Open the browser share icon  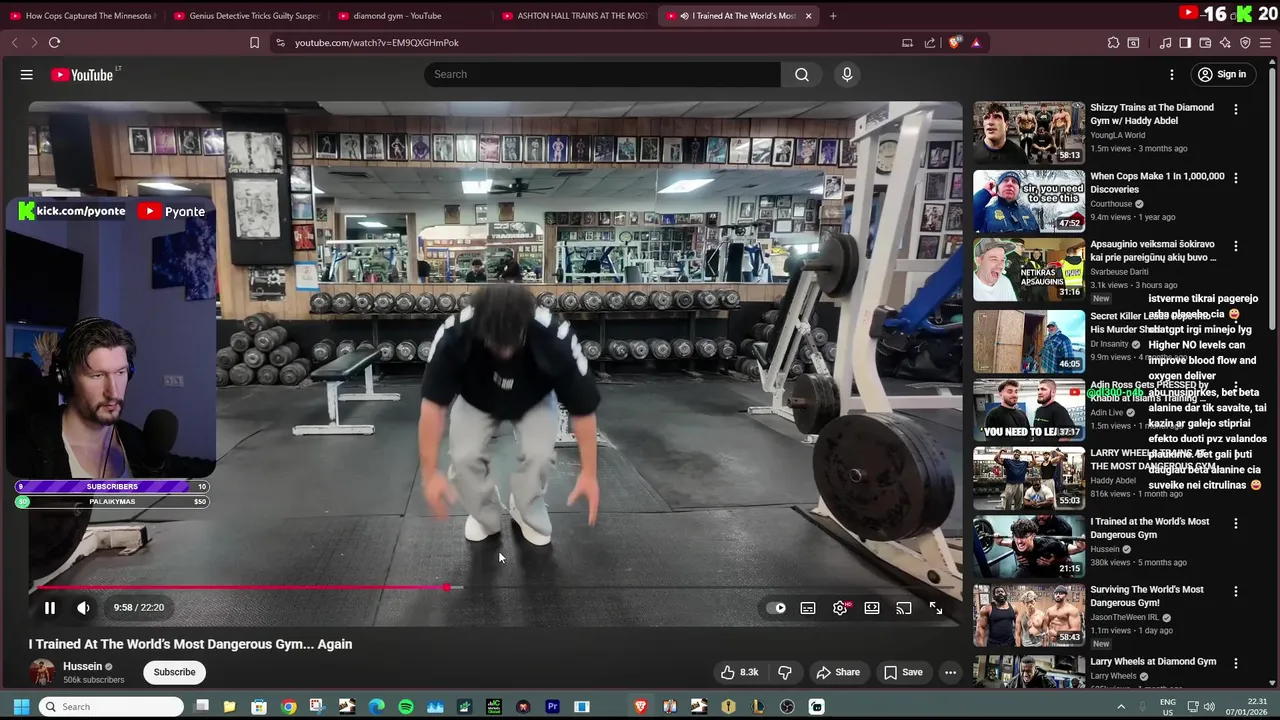(930, 43)
